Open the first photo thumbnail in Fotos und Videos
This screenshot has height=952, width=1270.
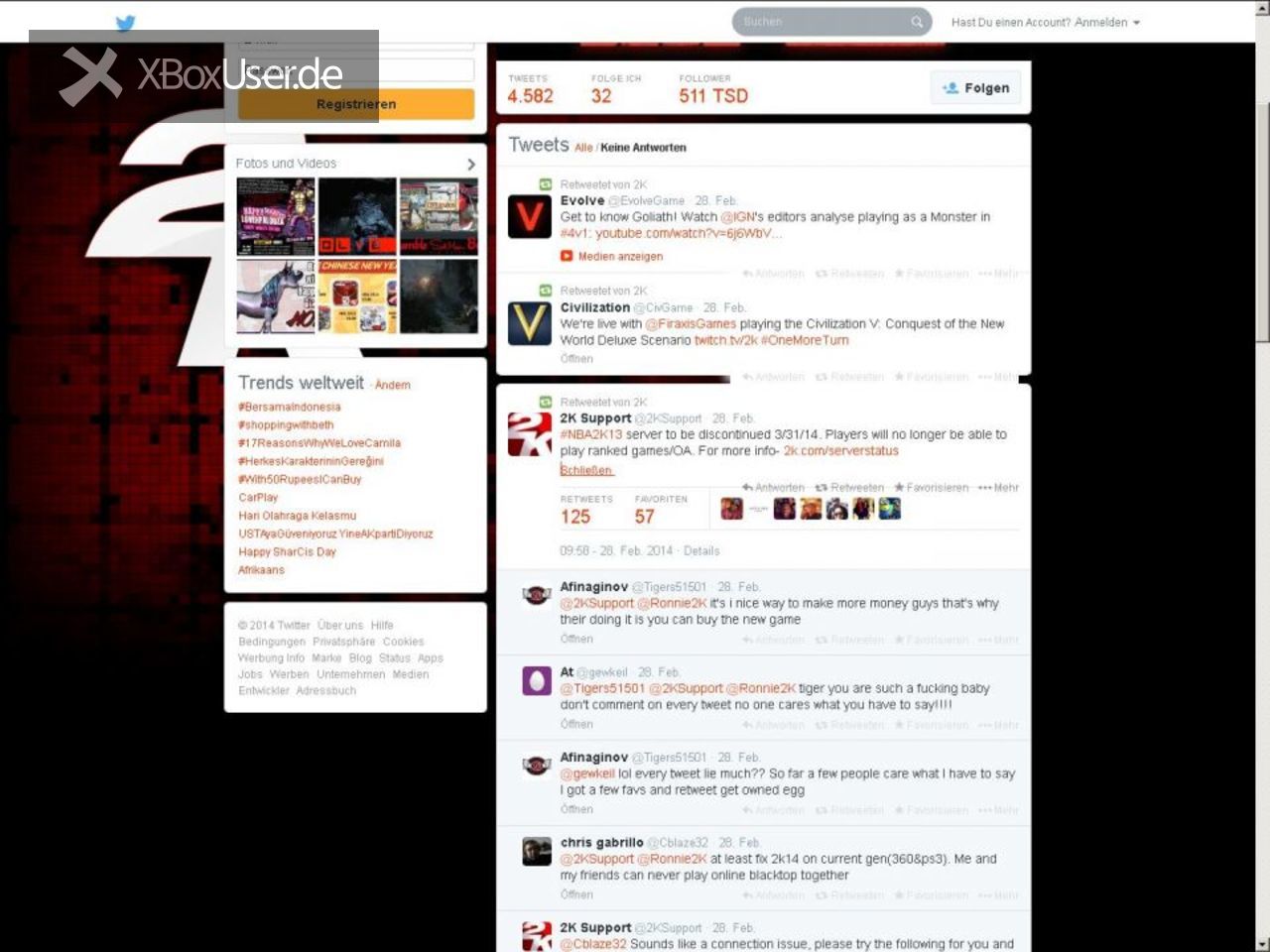276,217
